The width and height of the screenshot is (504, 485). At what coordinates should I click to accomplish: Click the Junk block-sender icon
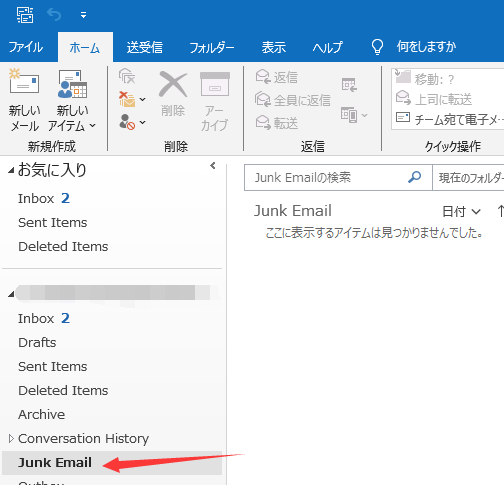pos(127,122)
